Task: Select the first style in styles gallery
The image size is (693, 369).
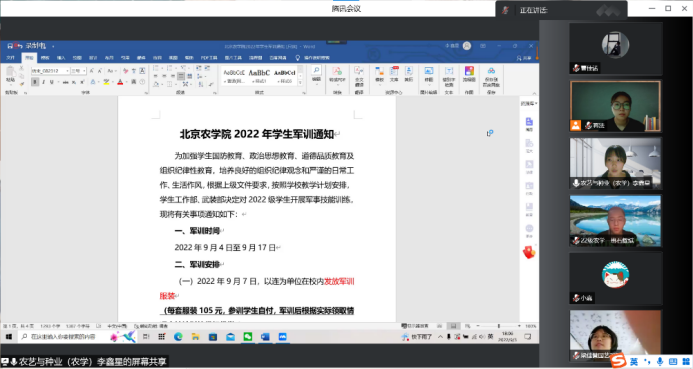Action: [234, 76]
